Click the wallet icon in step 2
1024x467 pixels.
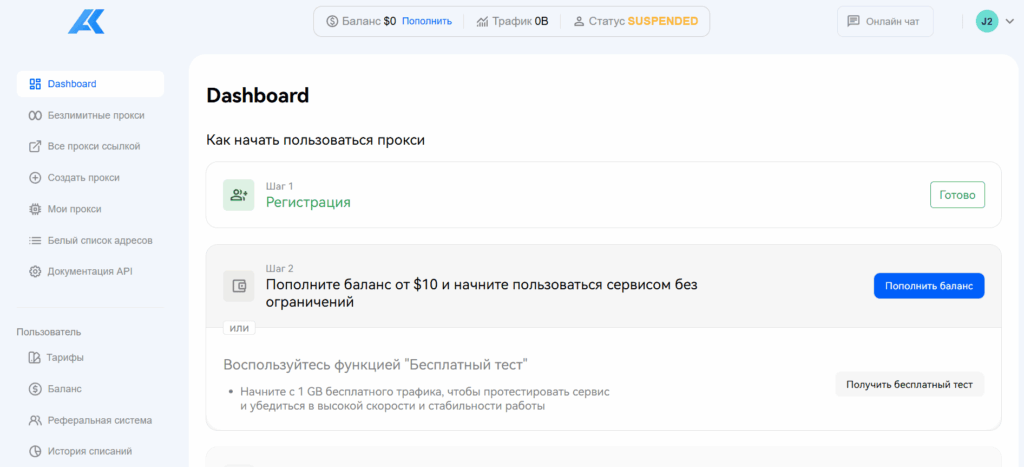[238, 286]
